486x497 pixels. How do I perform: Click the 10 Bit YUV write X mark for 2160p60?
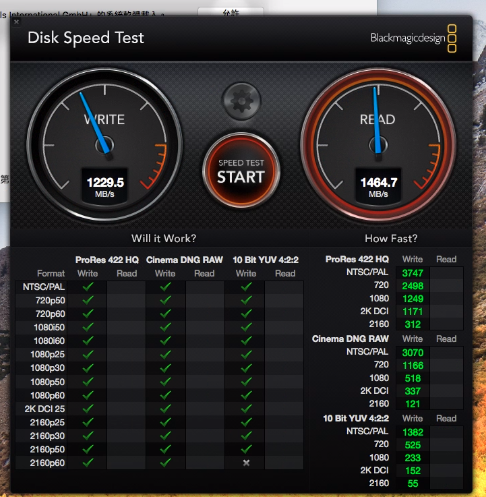pyautogui.click(x=246, y=463)
